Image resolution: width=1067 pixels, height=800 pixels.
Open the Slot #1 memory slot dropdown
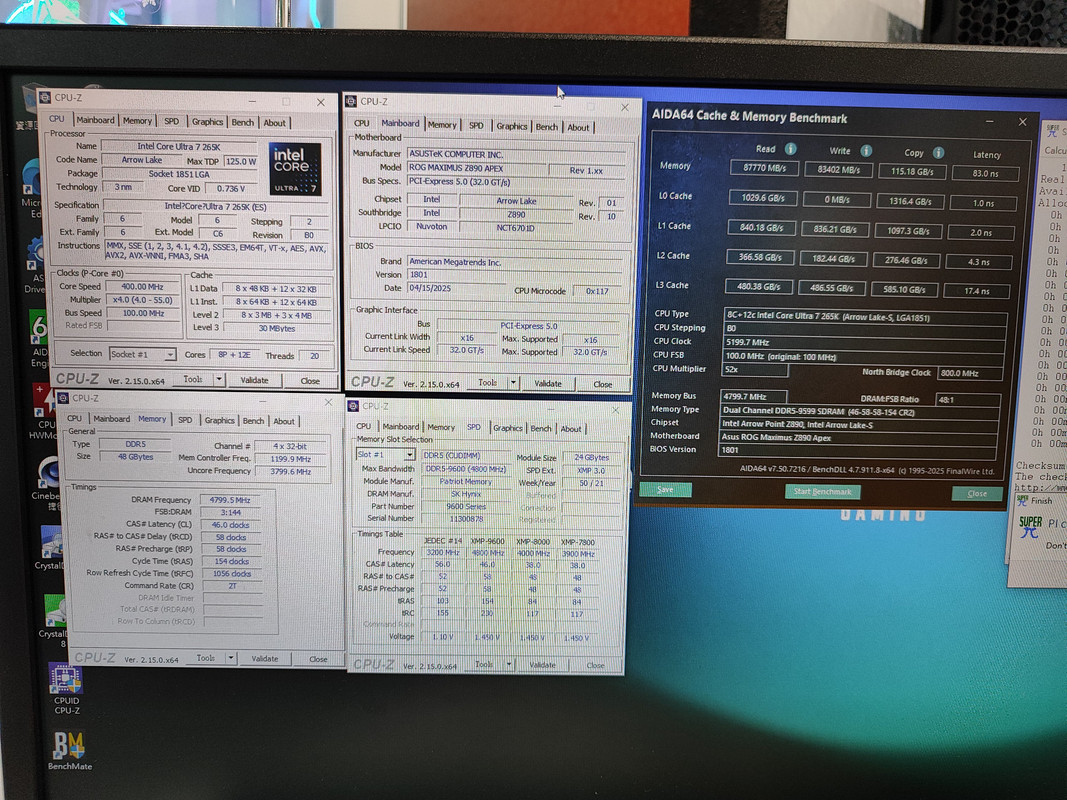[x=385, y=454]
